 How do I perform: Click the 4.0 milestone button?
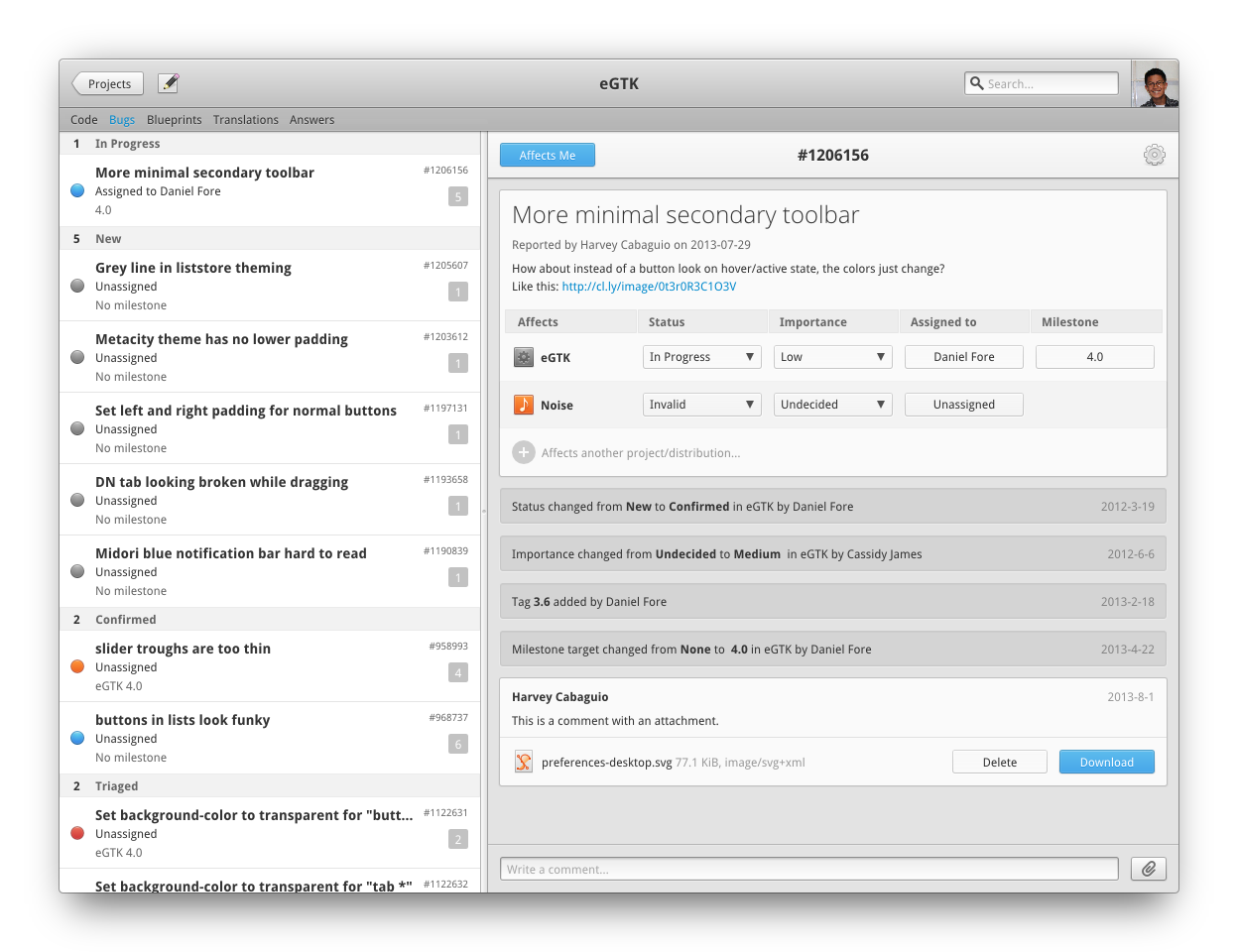[1095, 357]
